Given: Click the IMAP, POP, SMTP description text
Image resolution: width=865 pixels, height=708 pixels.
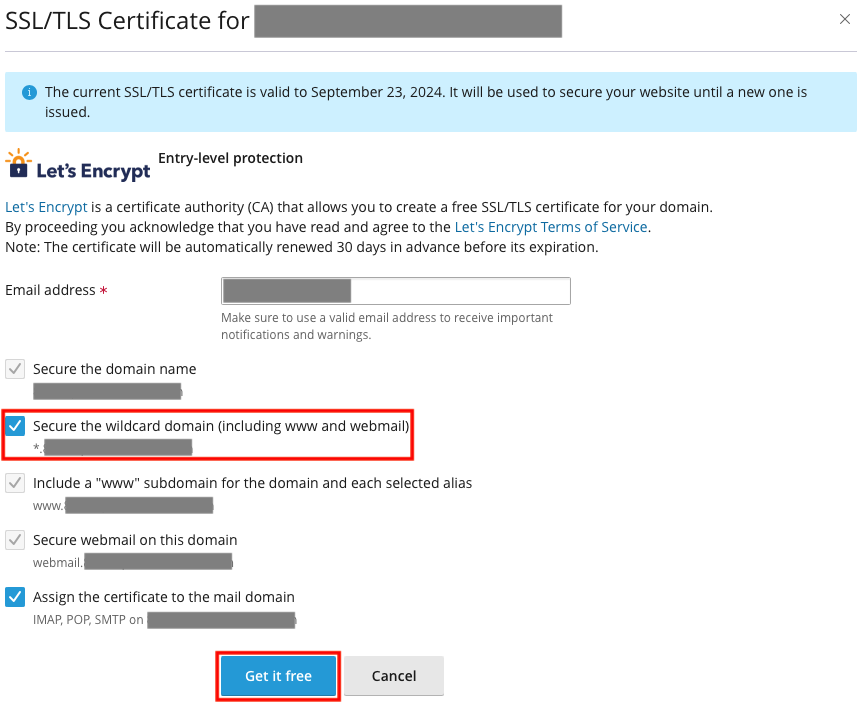Looking at the screenshot, I should (x=88, y=620).
